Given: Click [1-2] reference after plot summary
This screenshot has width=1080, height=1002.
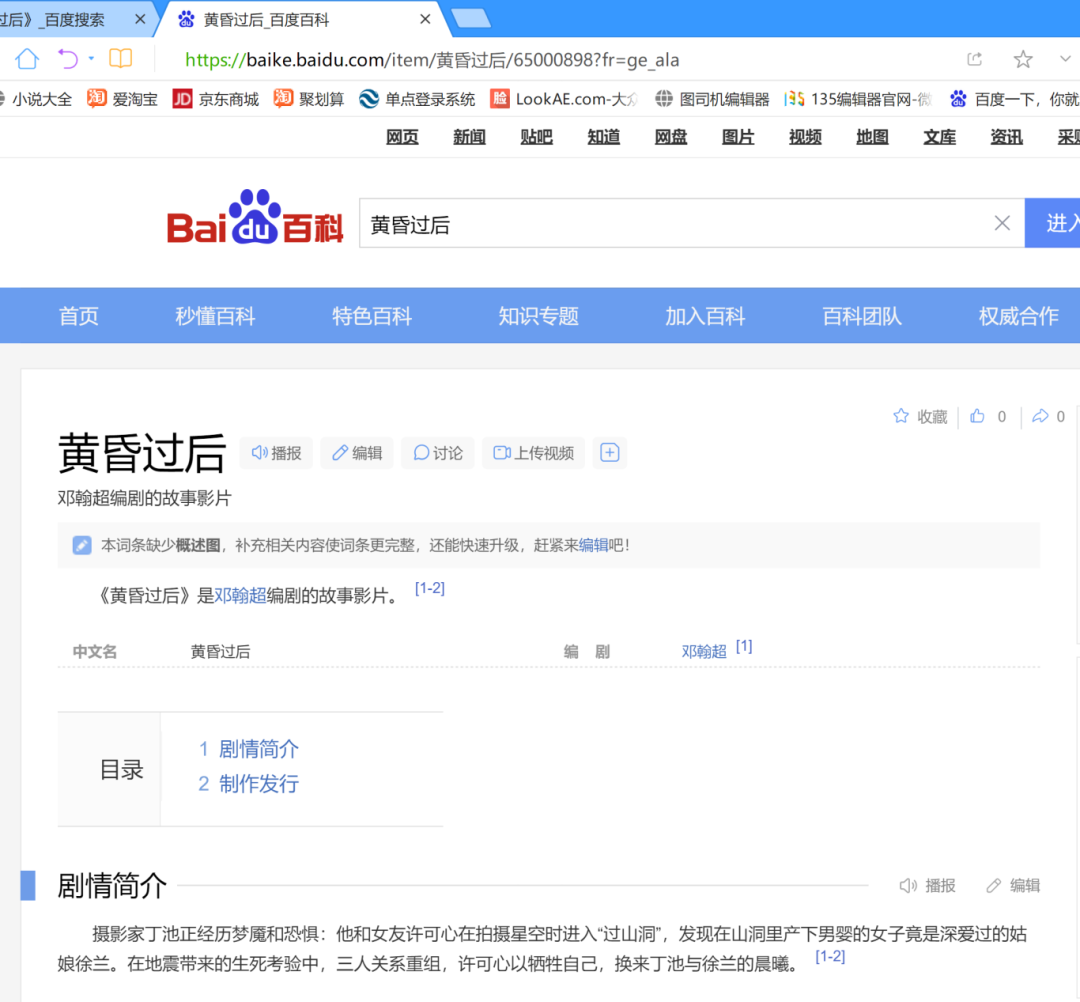Looking at the screenshot, I should pos(830,956).
